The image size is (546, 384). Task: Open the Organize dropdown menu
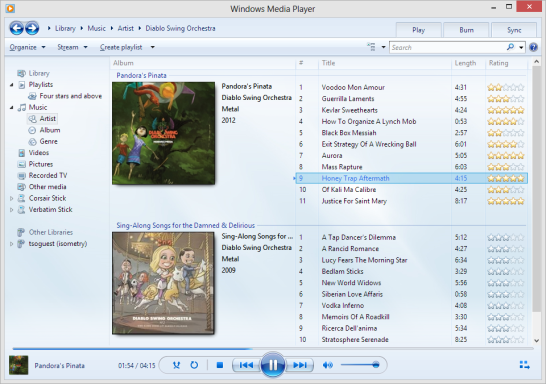(x=28, y=47)
